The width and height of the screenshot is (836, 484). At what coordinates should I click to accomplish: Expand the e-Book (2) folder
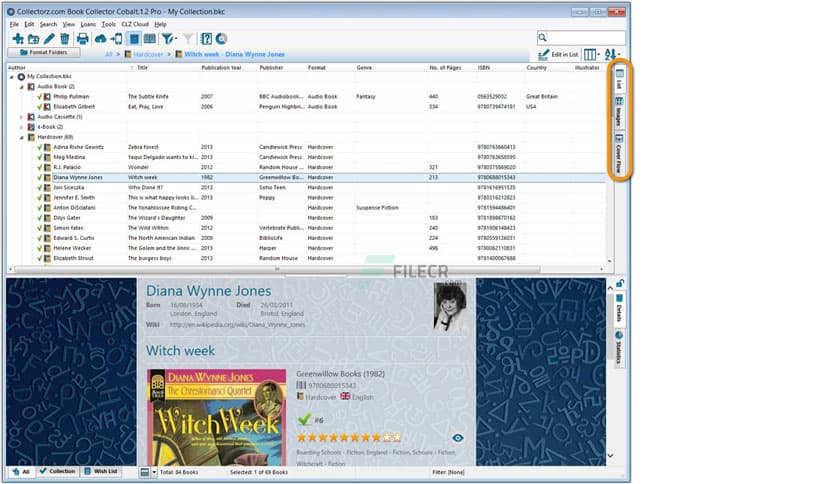click(x=22, y=127)
